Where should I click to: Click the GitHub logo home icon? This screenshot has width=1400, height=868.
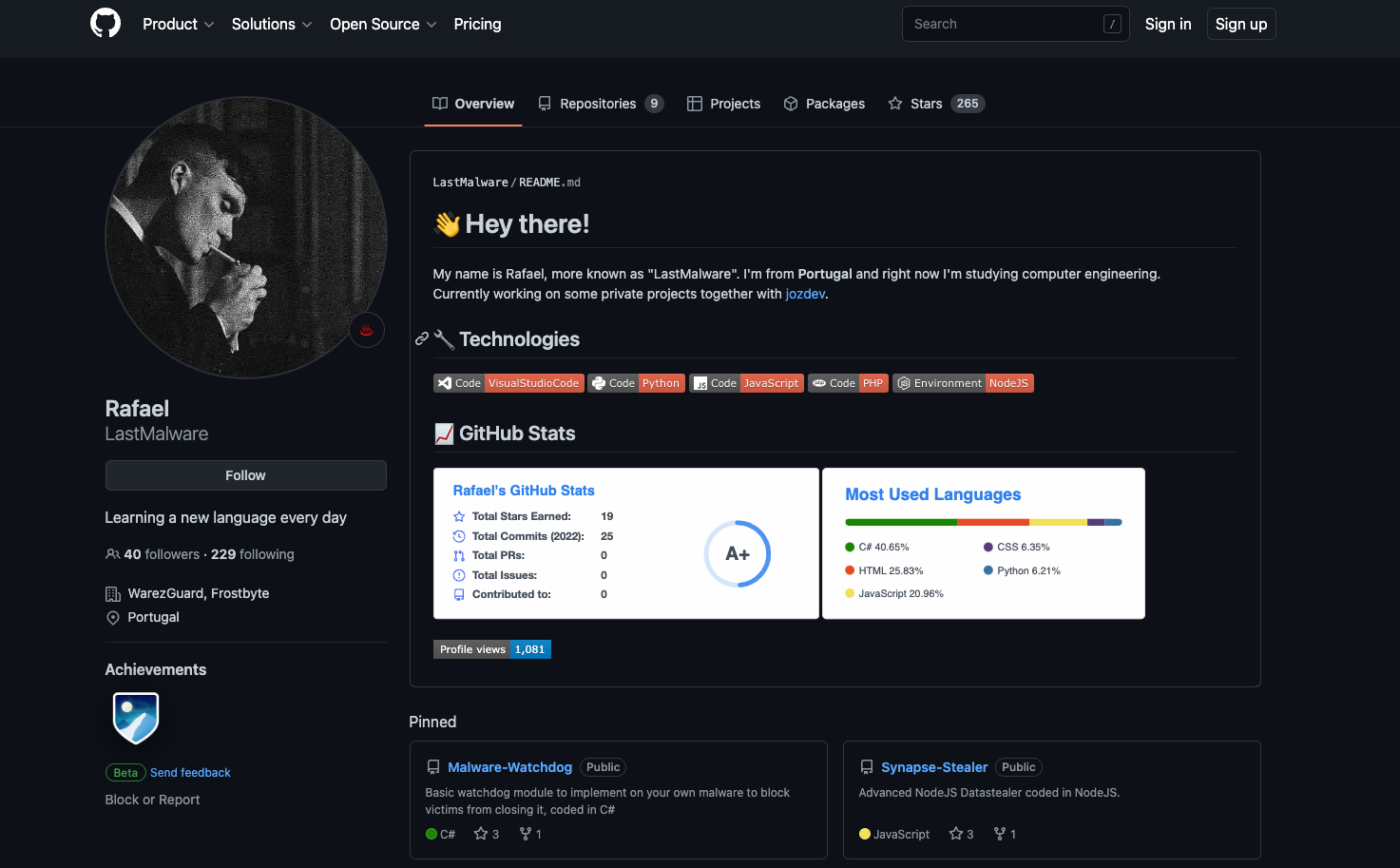105,23
